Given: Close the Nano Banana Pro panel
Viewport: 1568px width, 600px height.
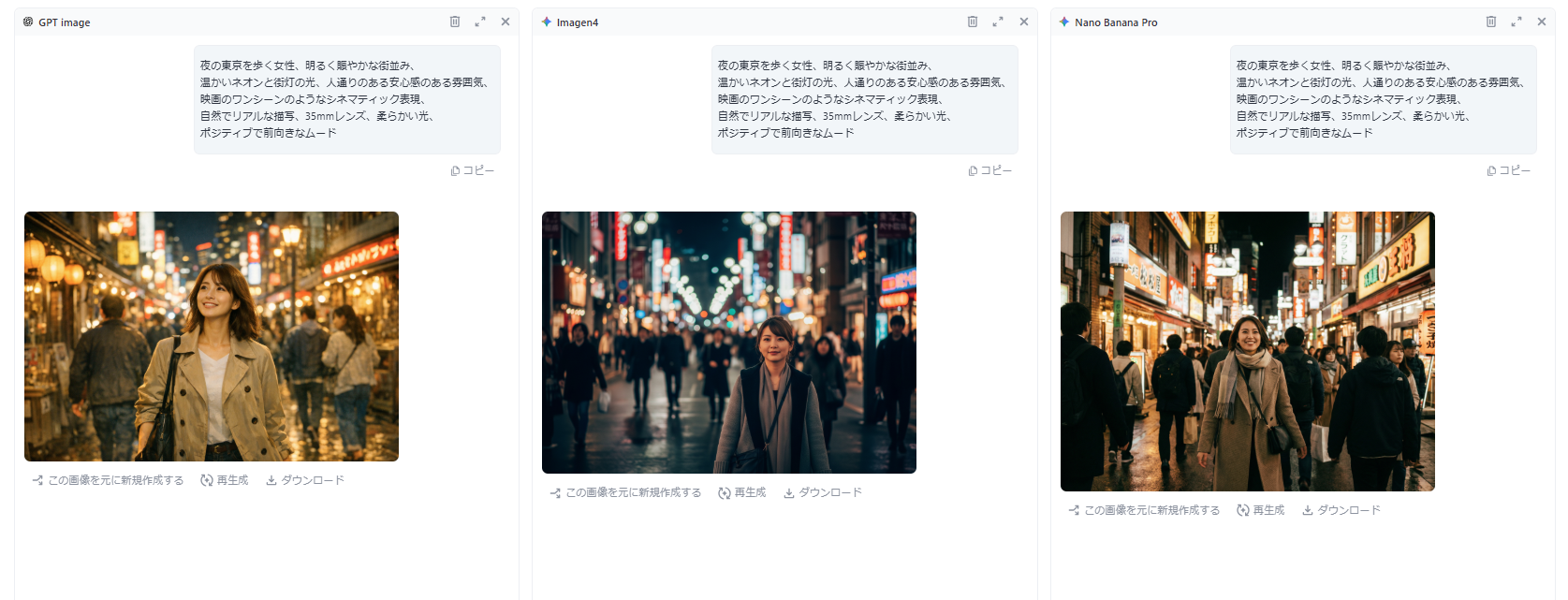Looking at the screenshot, I should [x=1542, y=22].
